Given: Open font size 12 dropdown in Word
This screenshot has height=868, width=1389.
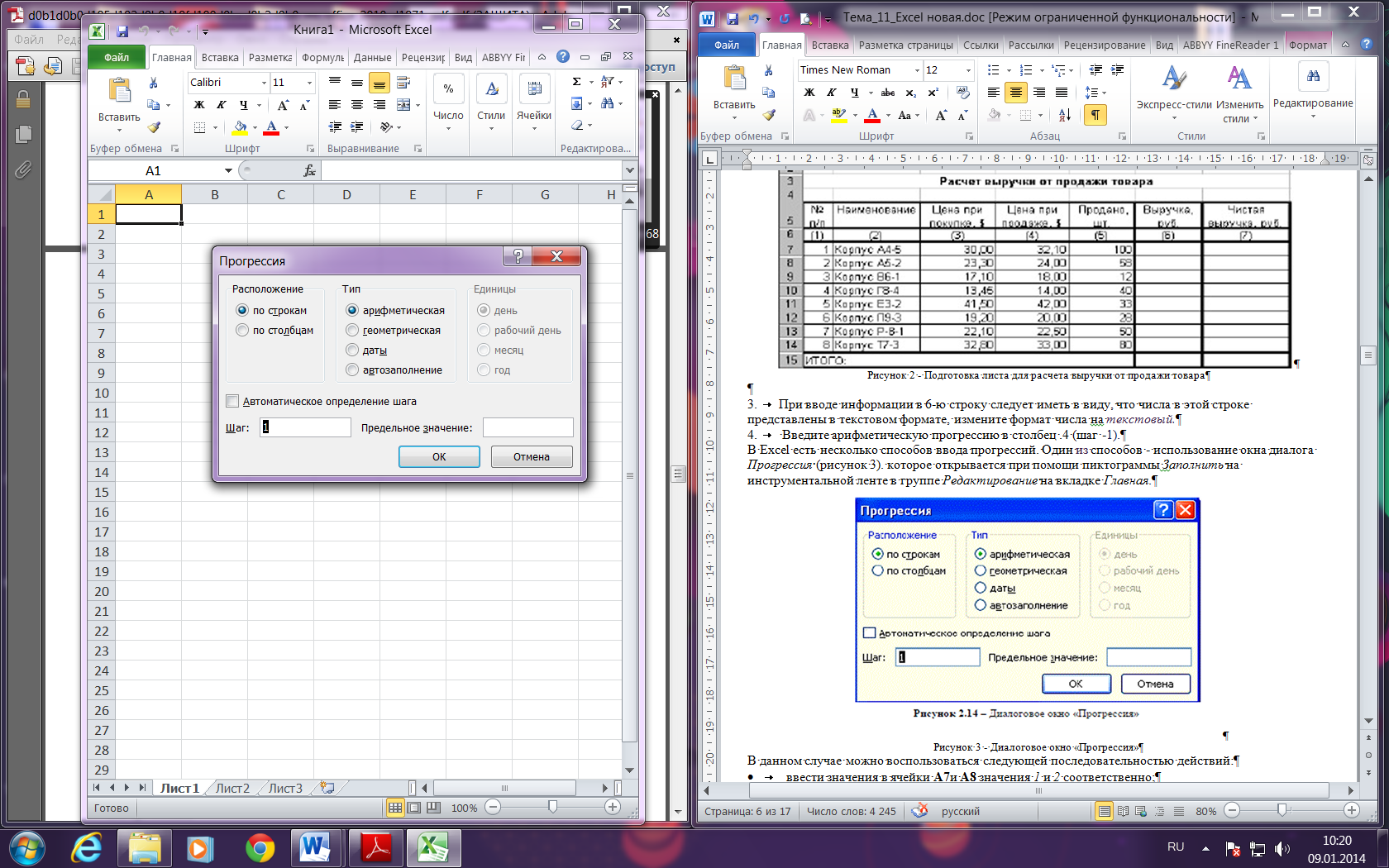Looking at the screenshot, I should pyautogui.click(x=968, y=70).
